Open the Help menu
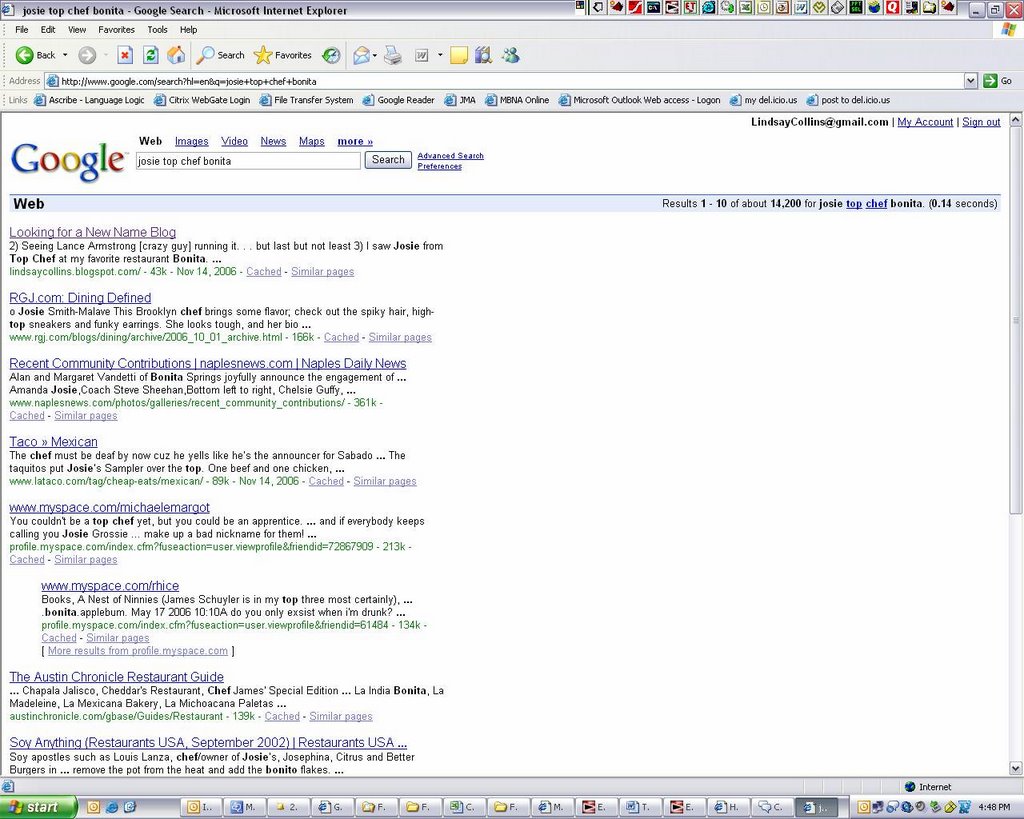This screenshot has width=1024, height=819. tap(188, 29)
